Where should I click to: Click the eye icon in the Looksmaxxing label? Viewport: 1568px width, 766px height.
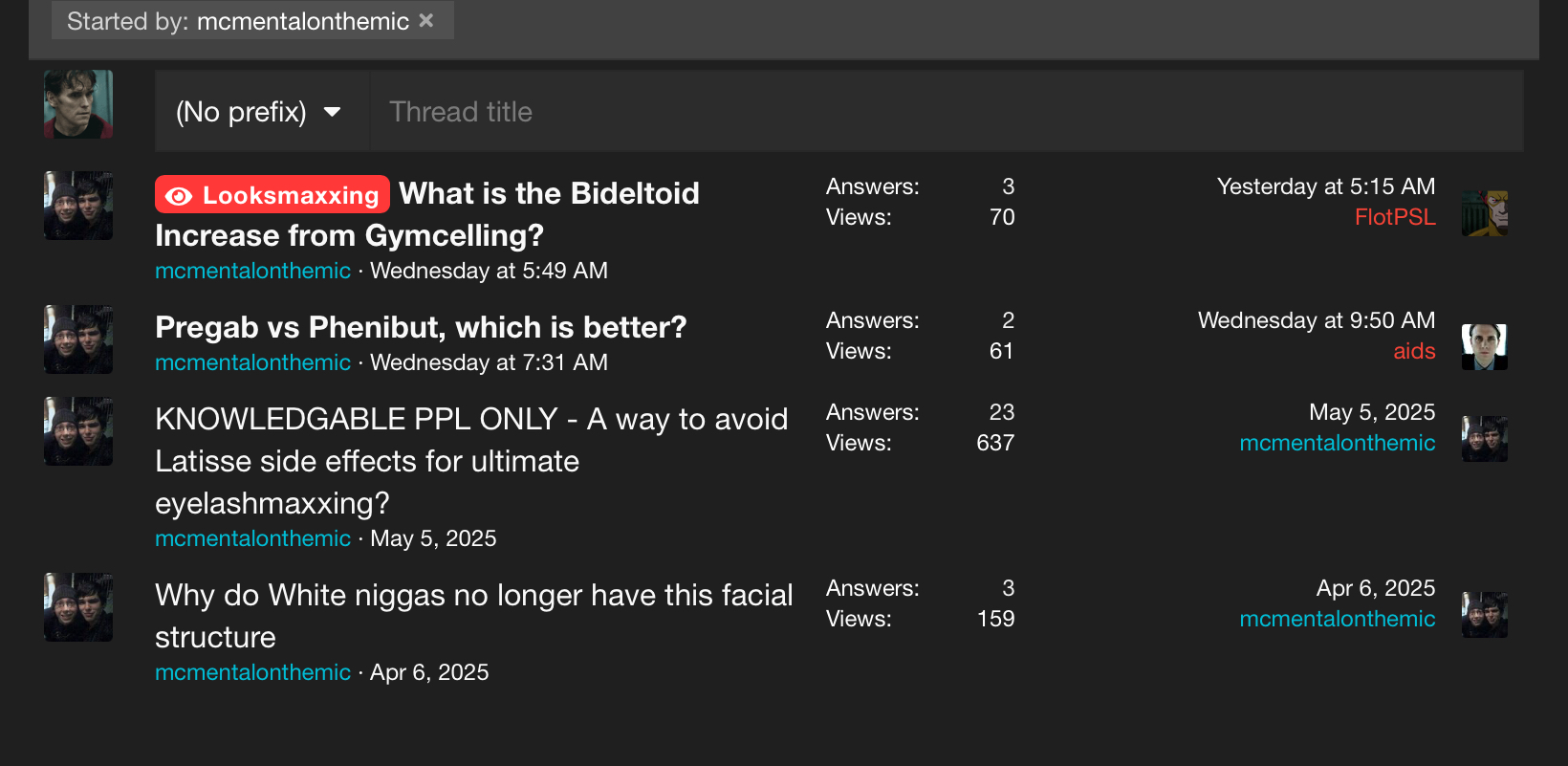pos(179,196)
